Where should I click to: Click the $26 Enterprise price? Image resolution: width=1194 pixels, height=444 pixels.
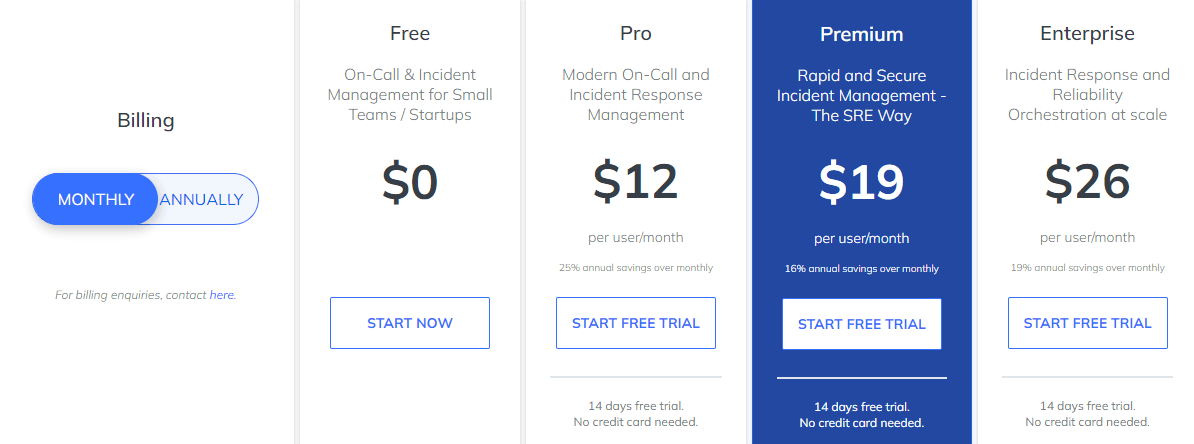1087,181
